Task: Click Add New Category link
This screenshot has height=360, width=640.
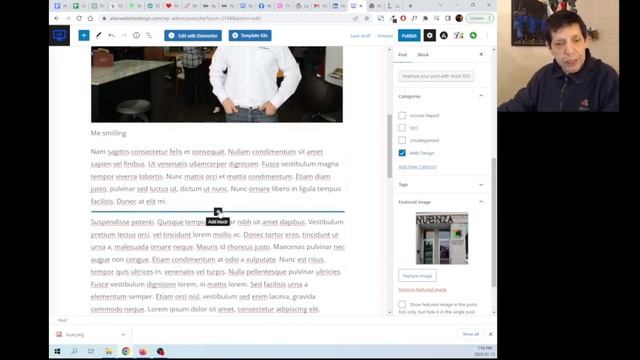Action: [418, 167]
